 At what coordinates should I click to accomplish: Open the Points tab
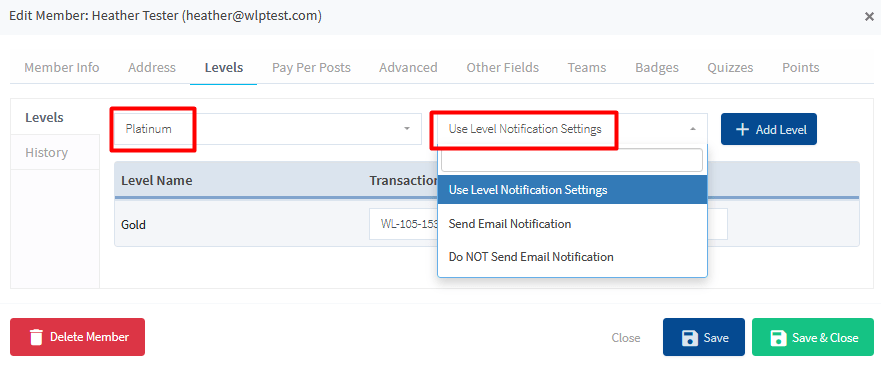(x=801, y=67)
